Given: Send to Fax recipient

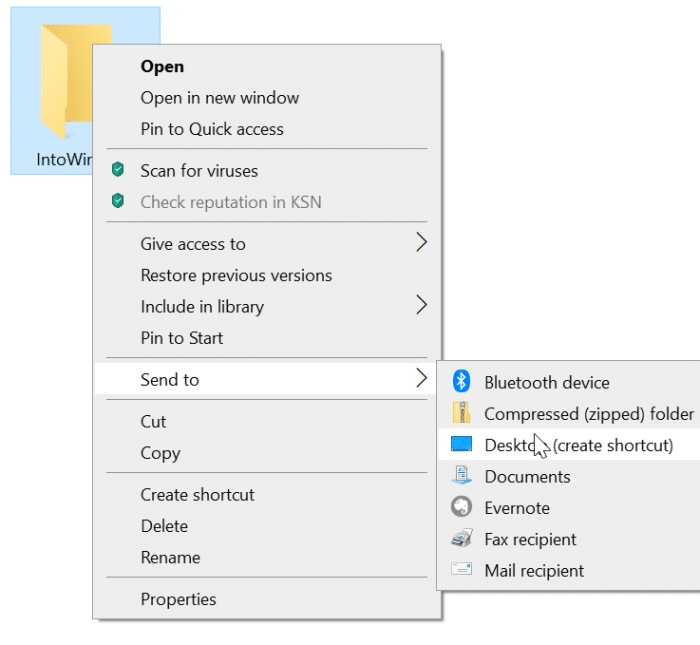Looking at the screenshot, I should [569, 539].
